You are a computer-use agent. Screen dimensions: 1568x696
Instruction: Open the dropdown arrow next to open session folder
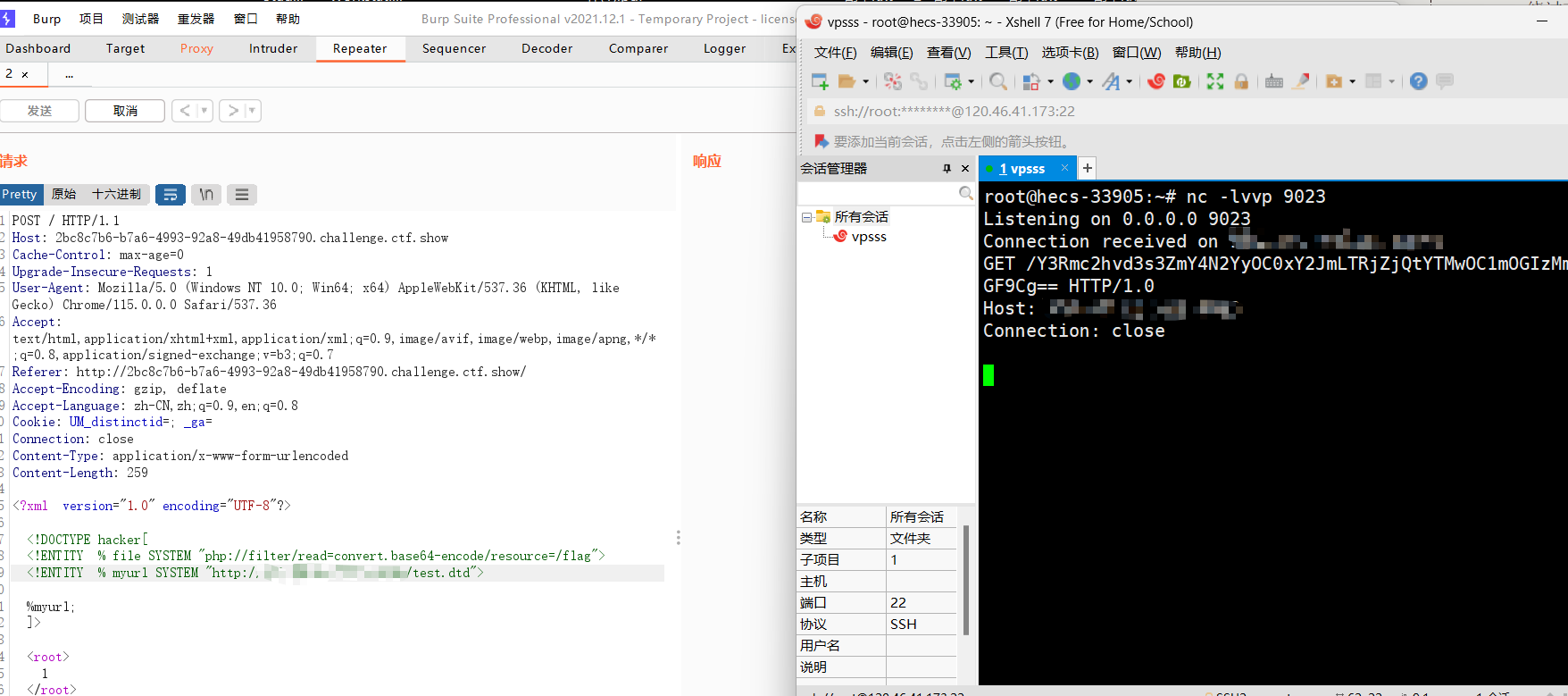click(x=865, y=82)
